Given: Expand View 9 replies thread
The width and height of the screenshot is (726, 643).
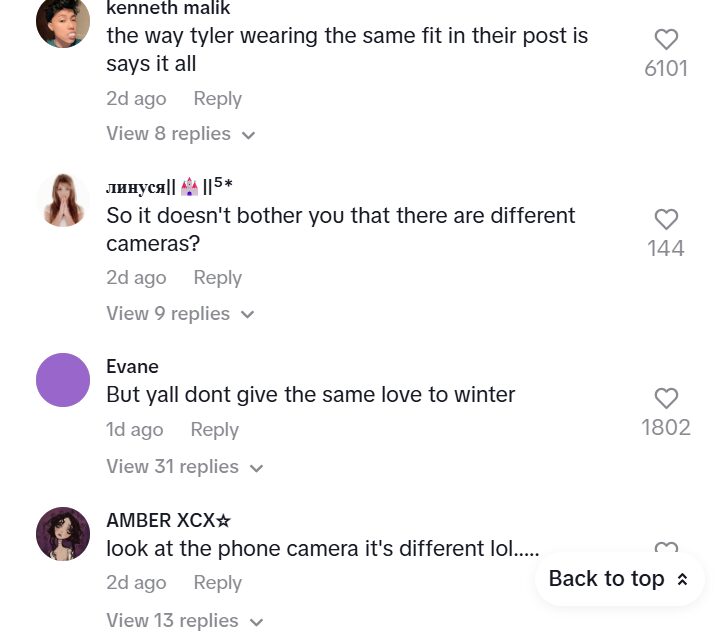Looking at the screenshot, I should [180, 314].
